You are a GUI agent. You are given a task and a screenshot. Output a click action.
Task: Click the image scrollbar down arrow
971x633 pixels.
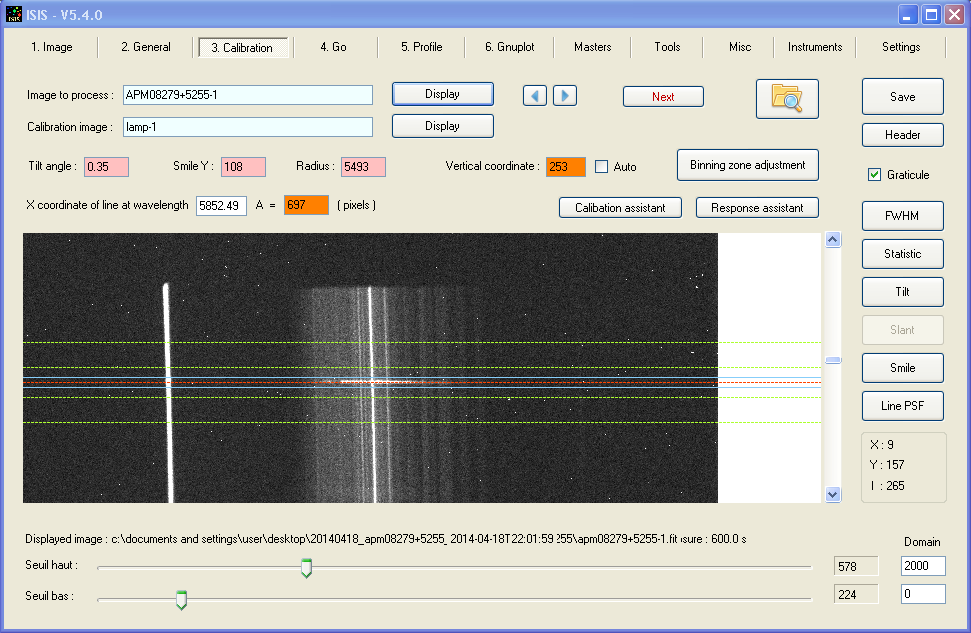click(x=833, y=495)
